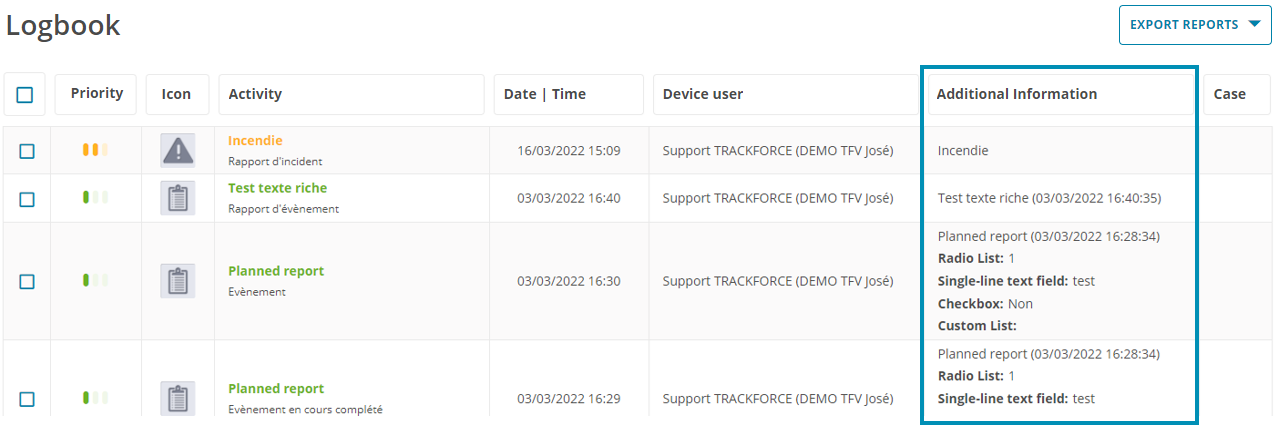The width and height of the screenshot is (1277, 431).
Task: Open the Incendie activity link
Action: pyautogui.click(x=255, y=141)
